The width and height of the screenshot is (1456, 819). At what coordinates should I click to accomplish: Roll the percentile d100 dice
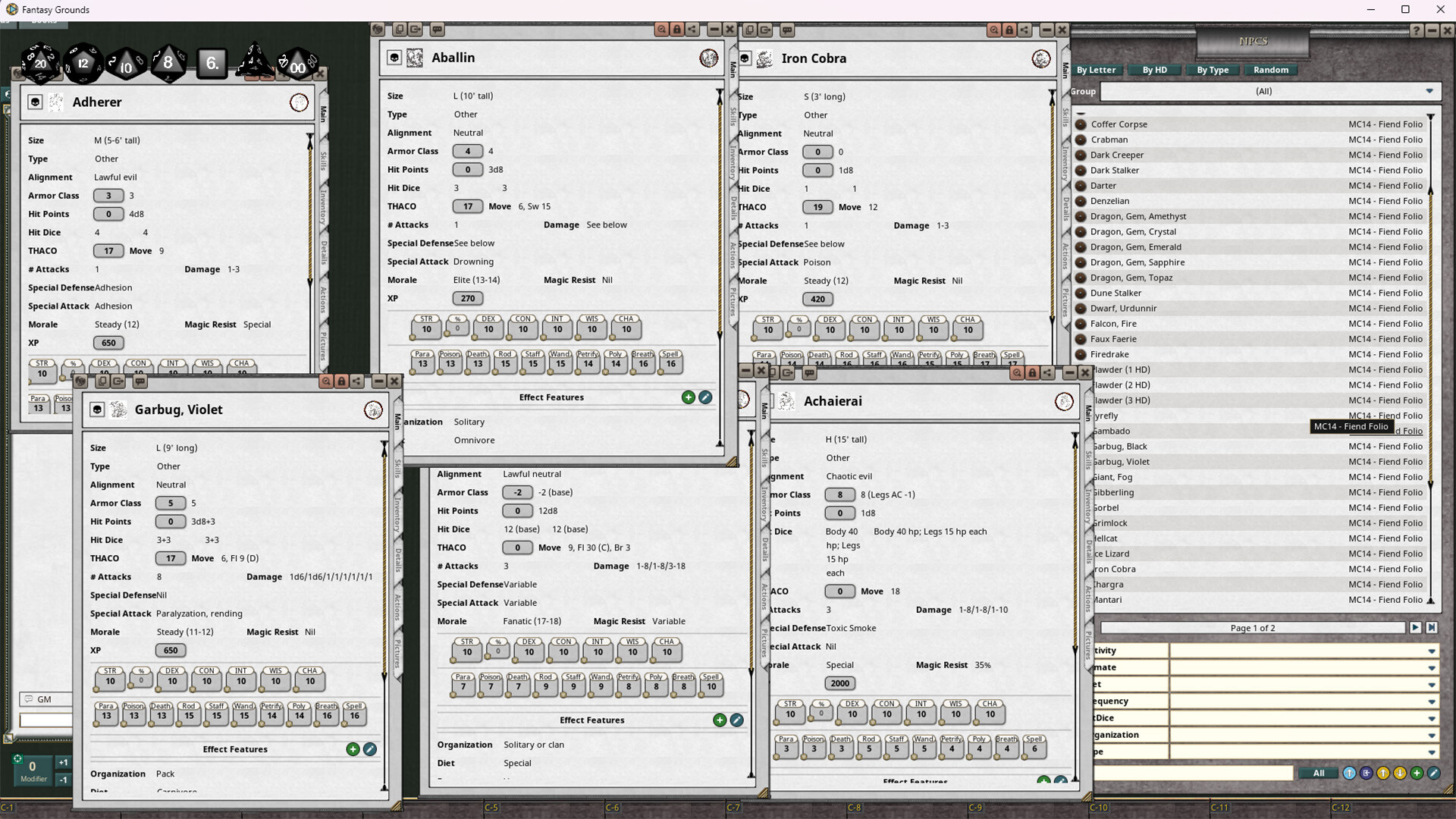[x=298, y=67]
